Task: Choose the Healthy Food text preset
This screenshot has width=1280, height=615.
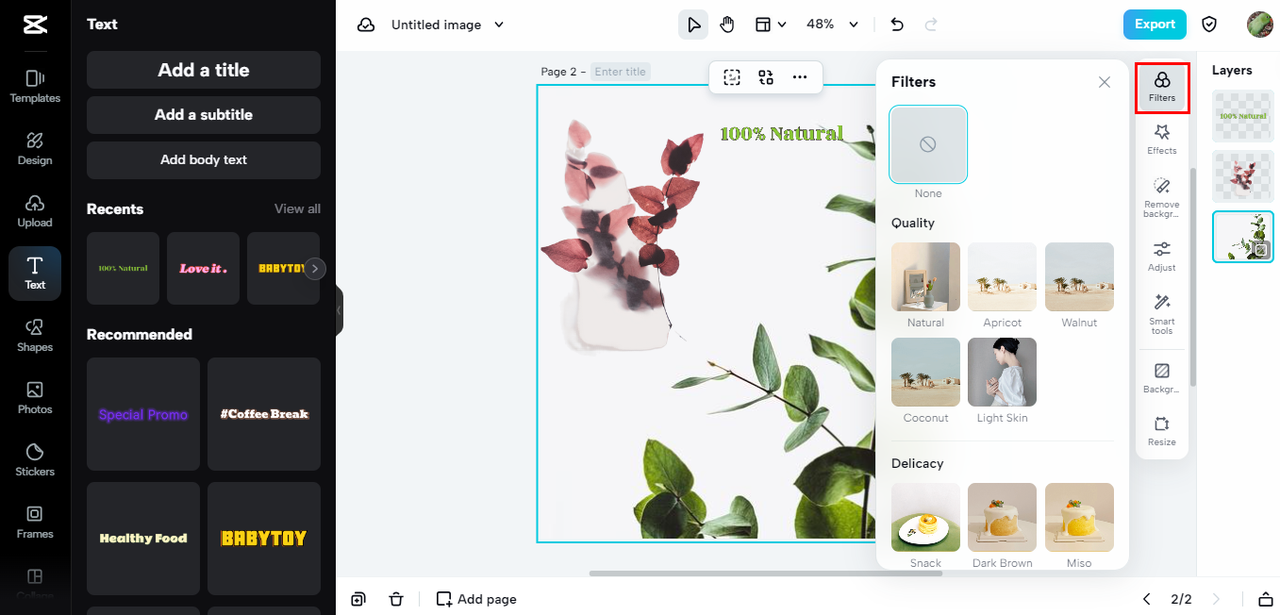Action: [143, 538]
